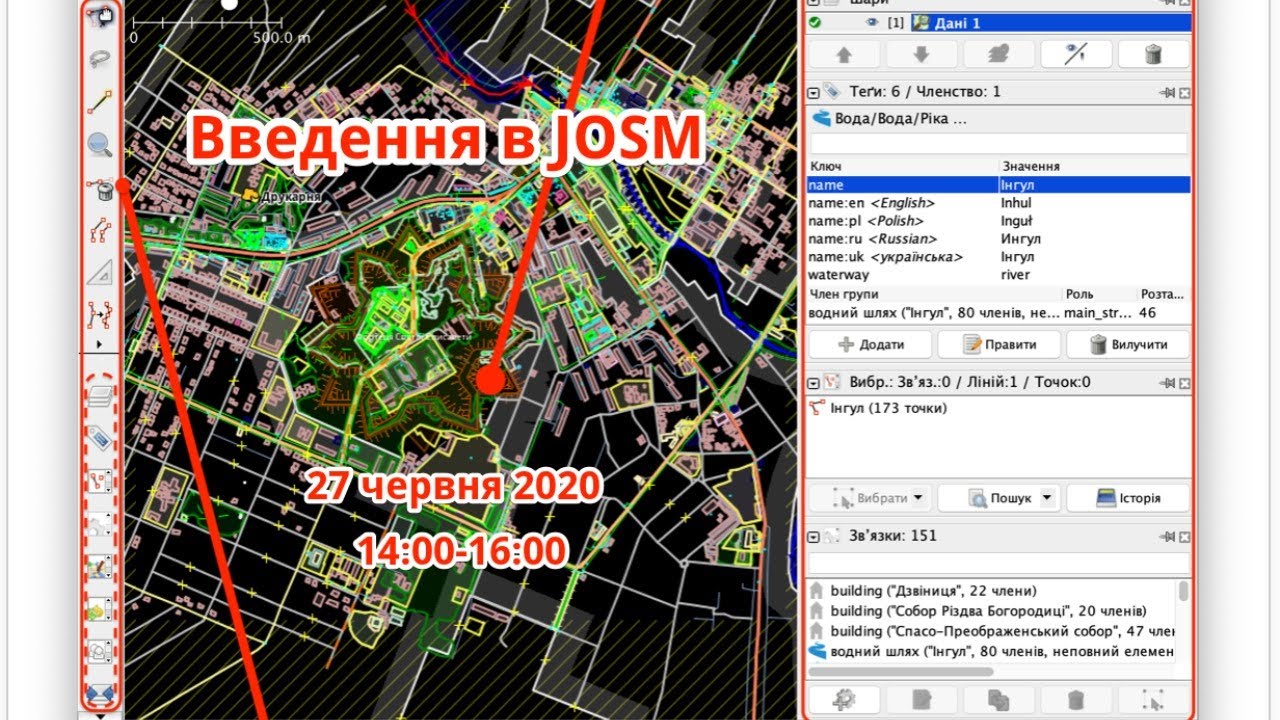This screenshot has height=720, width=1280.
Task: Select the hand/select objects tool
Action: click(99, 16)
